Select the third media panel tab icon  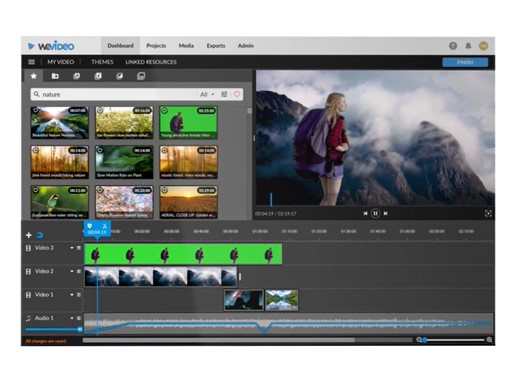tap(77, 76)
